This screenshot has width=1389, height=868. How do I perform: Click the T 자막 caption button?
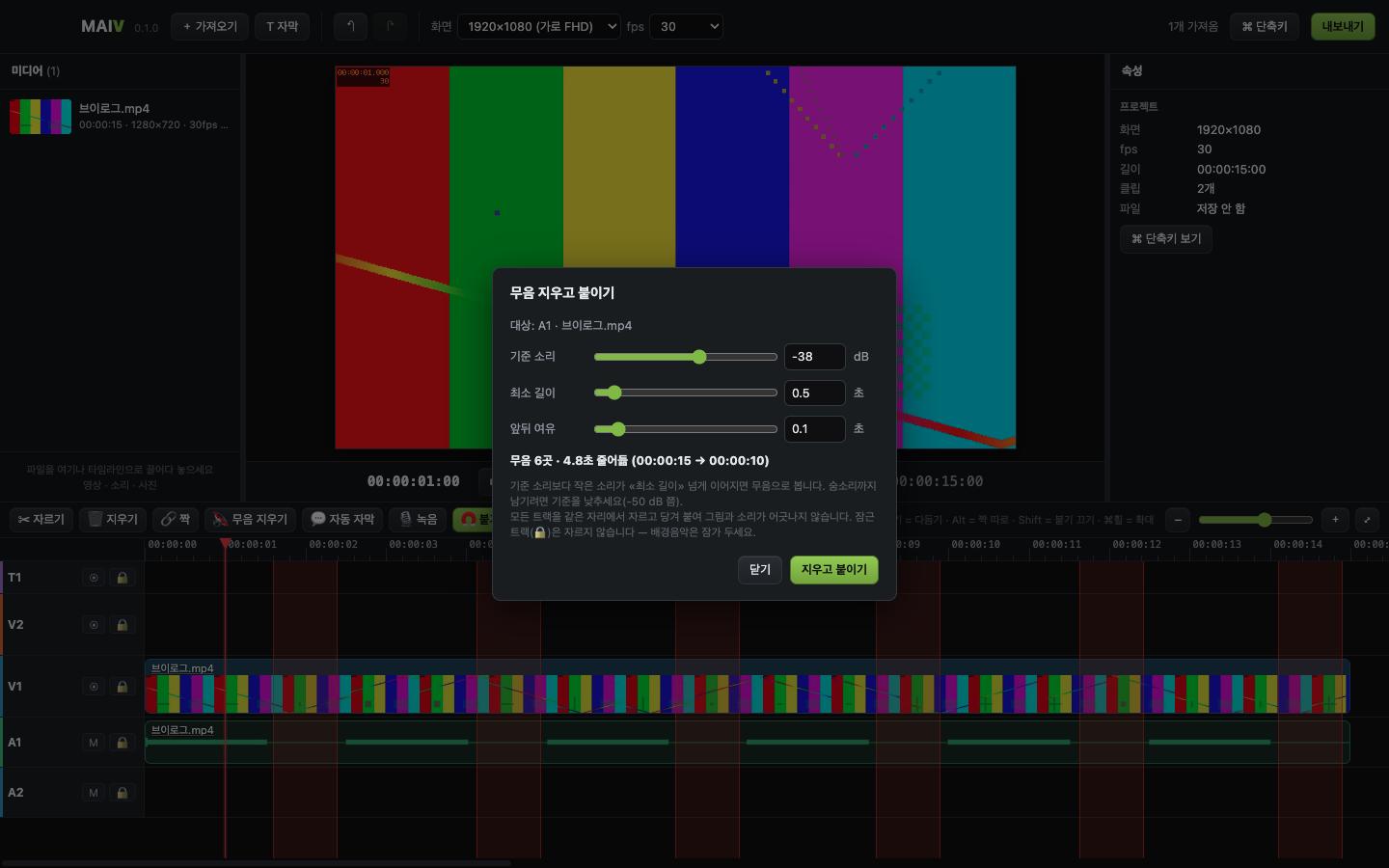click(x=283, y=27)
